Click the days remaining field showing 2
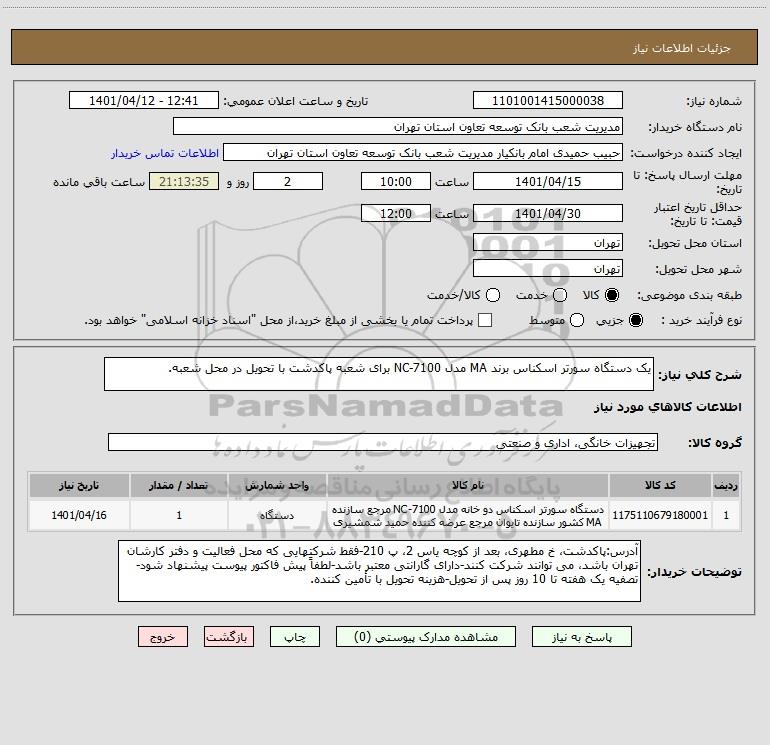Screen dimensions: 770x745 pos(288,182)
